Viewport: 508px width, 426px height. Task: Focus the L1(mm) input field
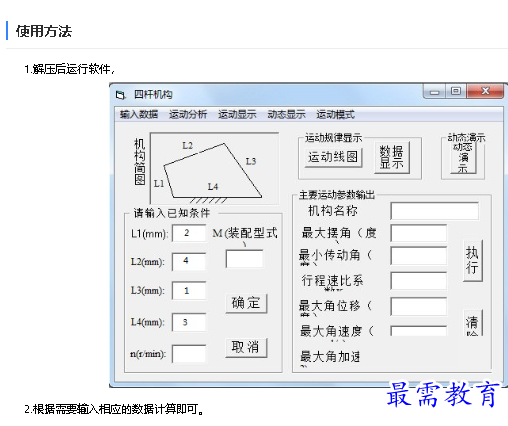tap(189, 233)
